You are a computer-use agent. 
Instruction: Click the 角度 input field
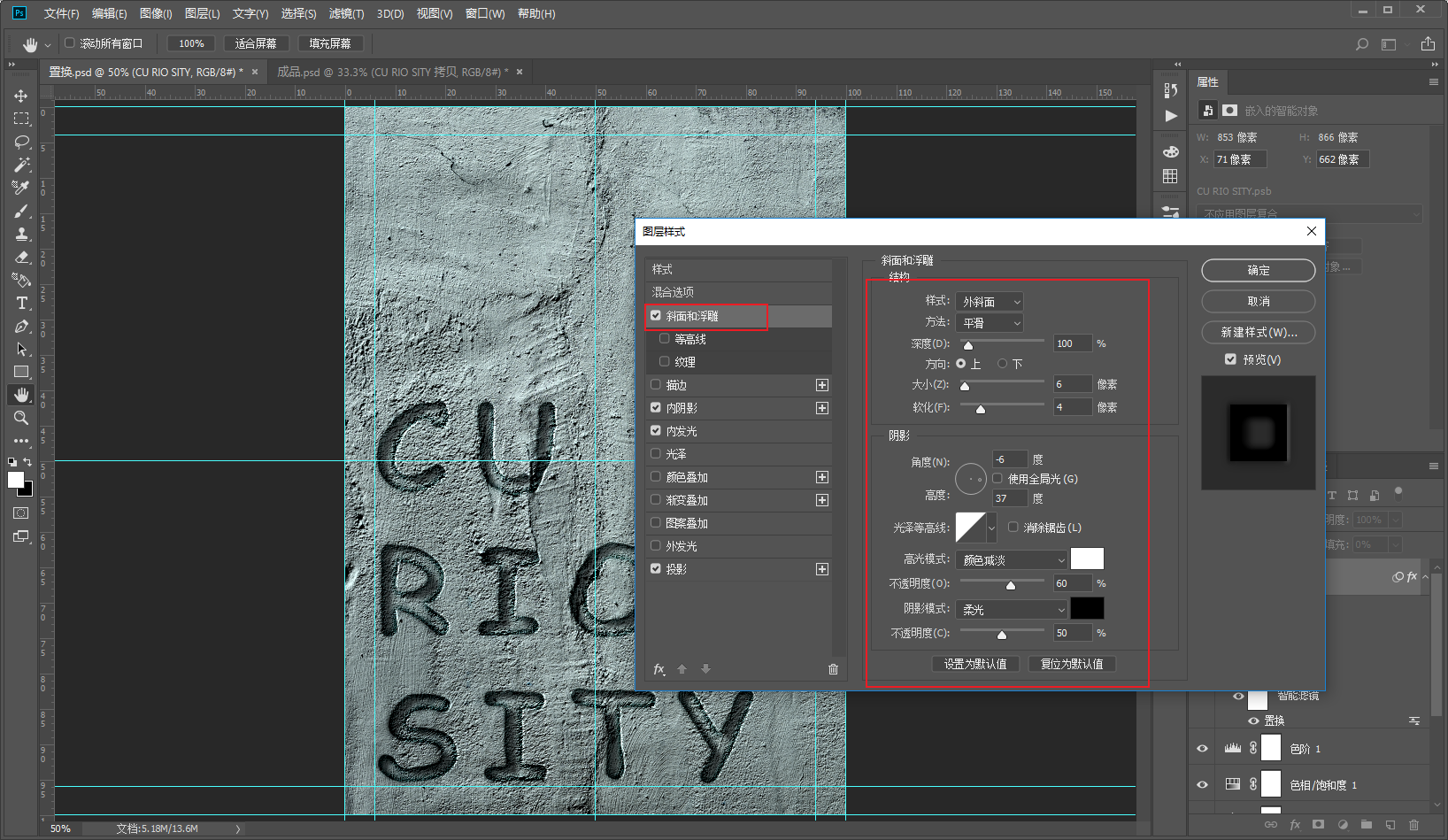pyautogui.click(x=1010, y=459)
